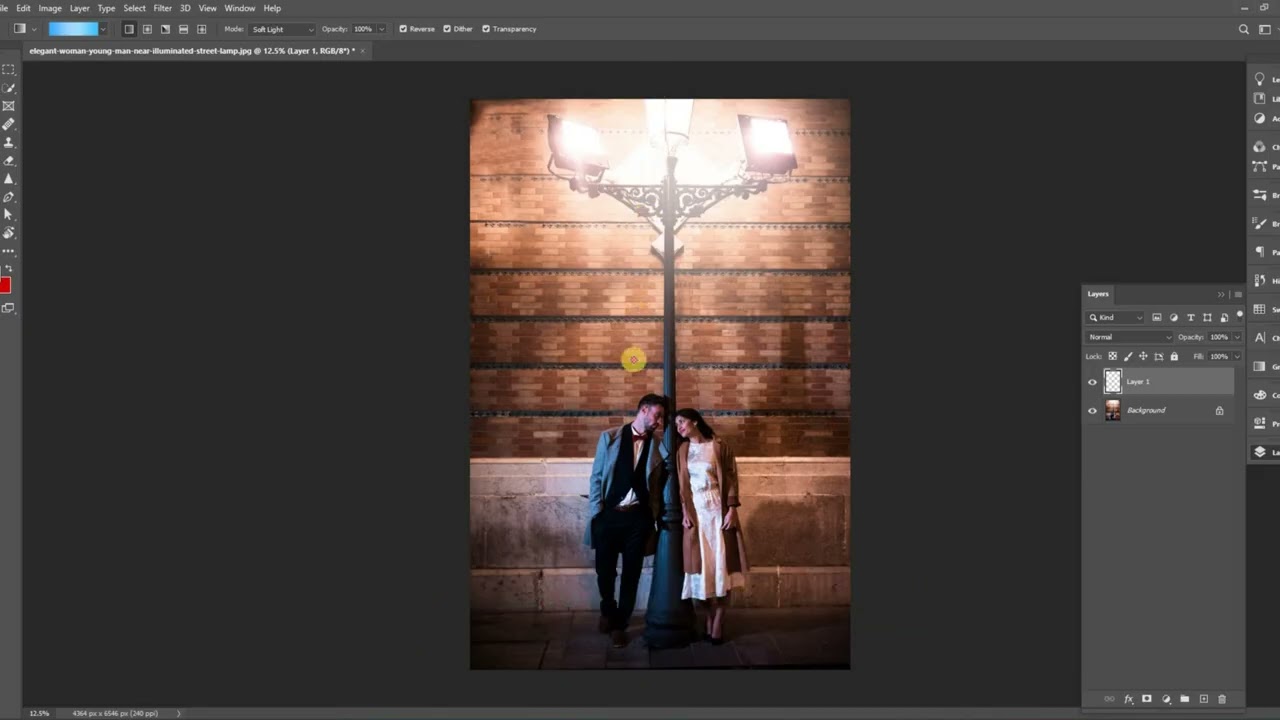Choose Reflected Gradient type
1280x720 pixels.
(183, 29)
